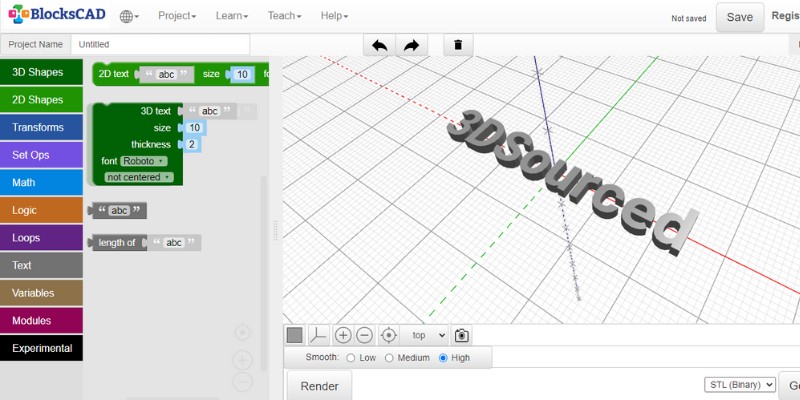
Task: Zoom out with the minus icon
Action: pyautogui.click(x=364, y=336)
